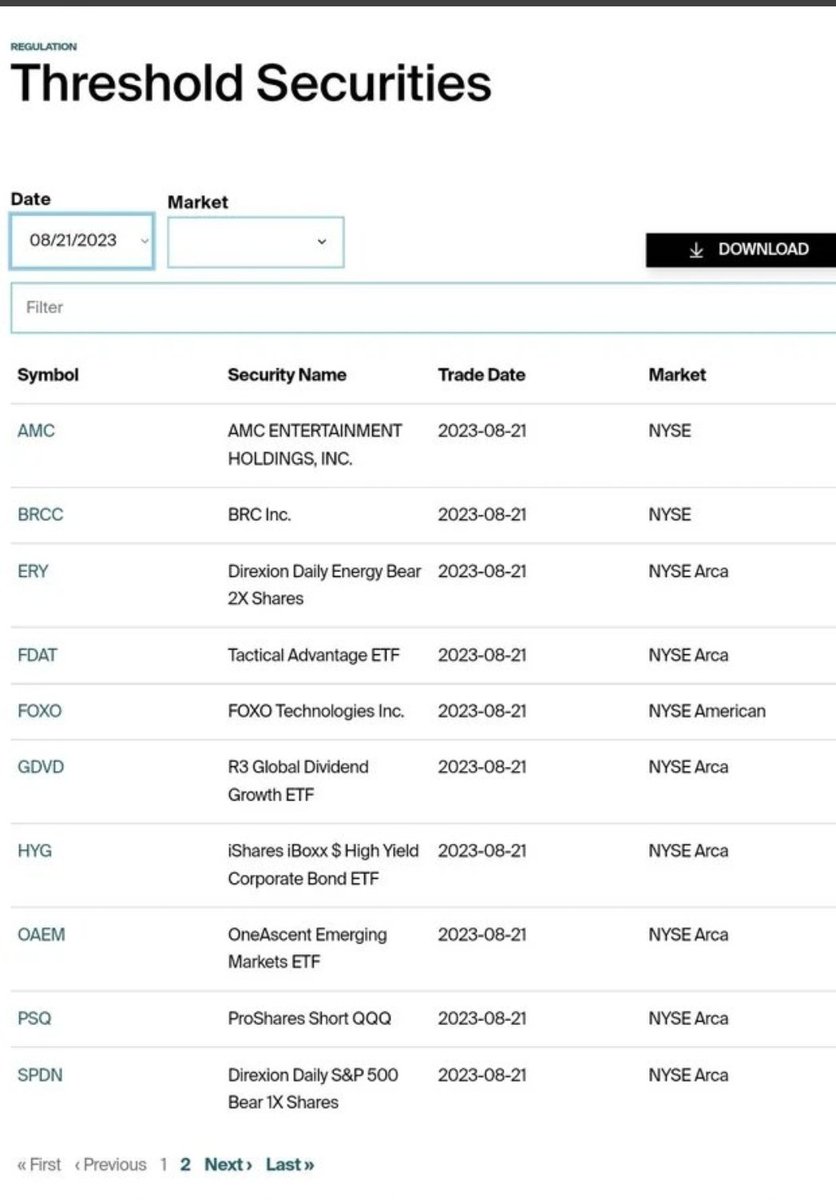Open the OAEM symbol link
This screenshot has width=836, height=1200.
(42, 935)
